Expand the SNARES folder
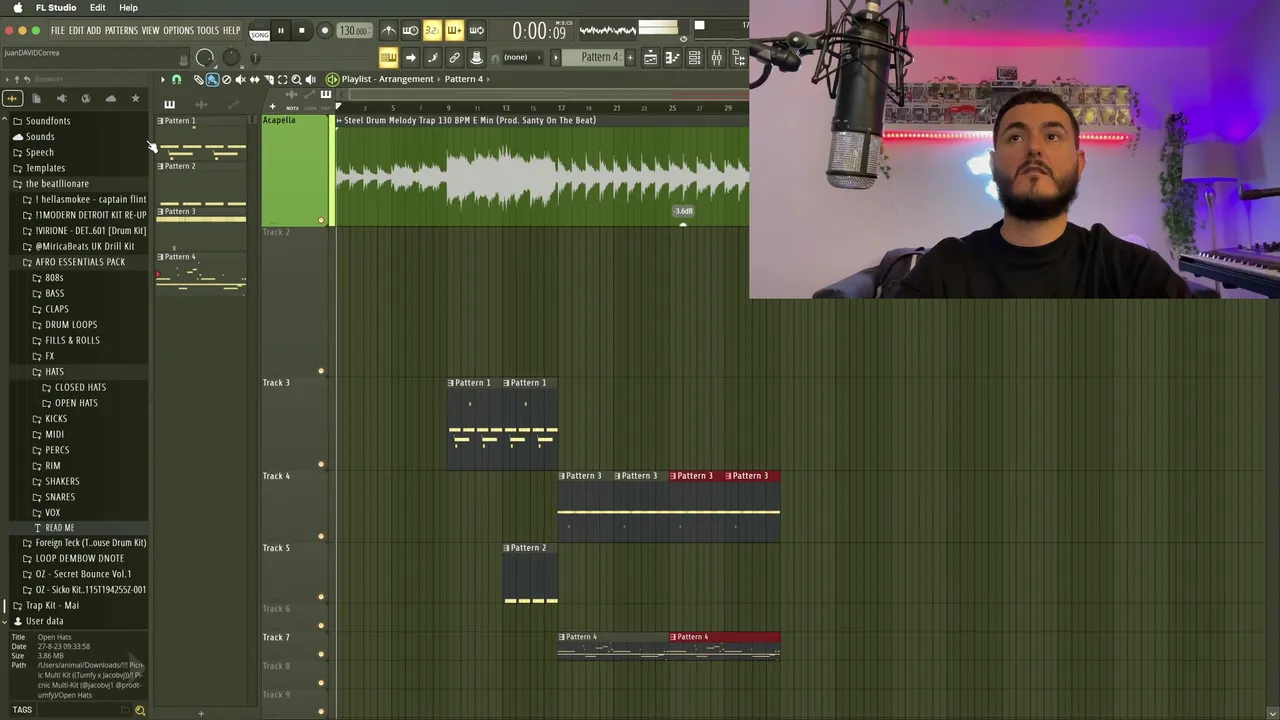Image resolution: width=1280 pixels, height=720 pixels. coord(60,497)
